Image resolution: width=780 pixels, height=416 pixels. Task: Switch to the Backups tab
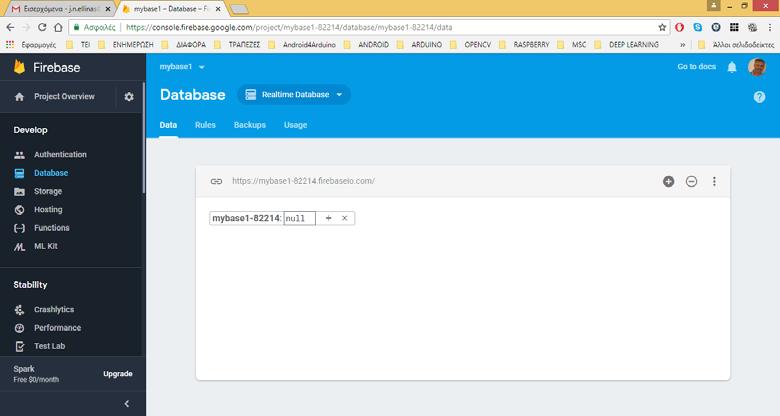click(x=250, y=125)
